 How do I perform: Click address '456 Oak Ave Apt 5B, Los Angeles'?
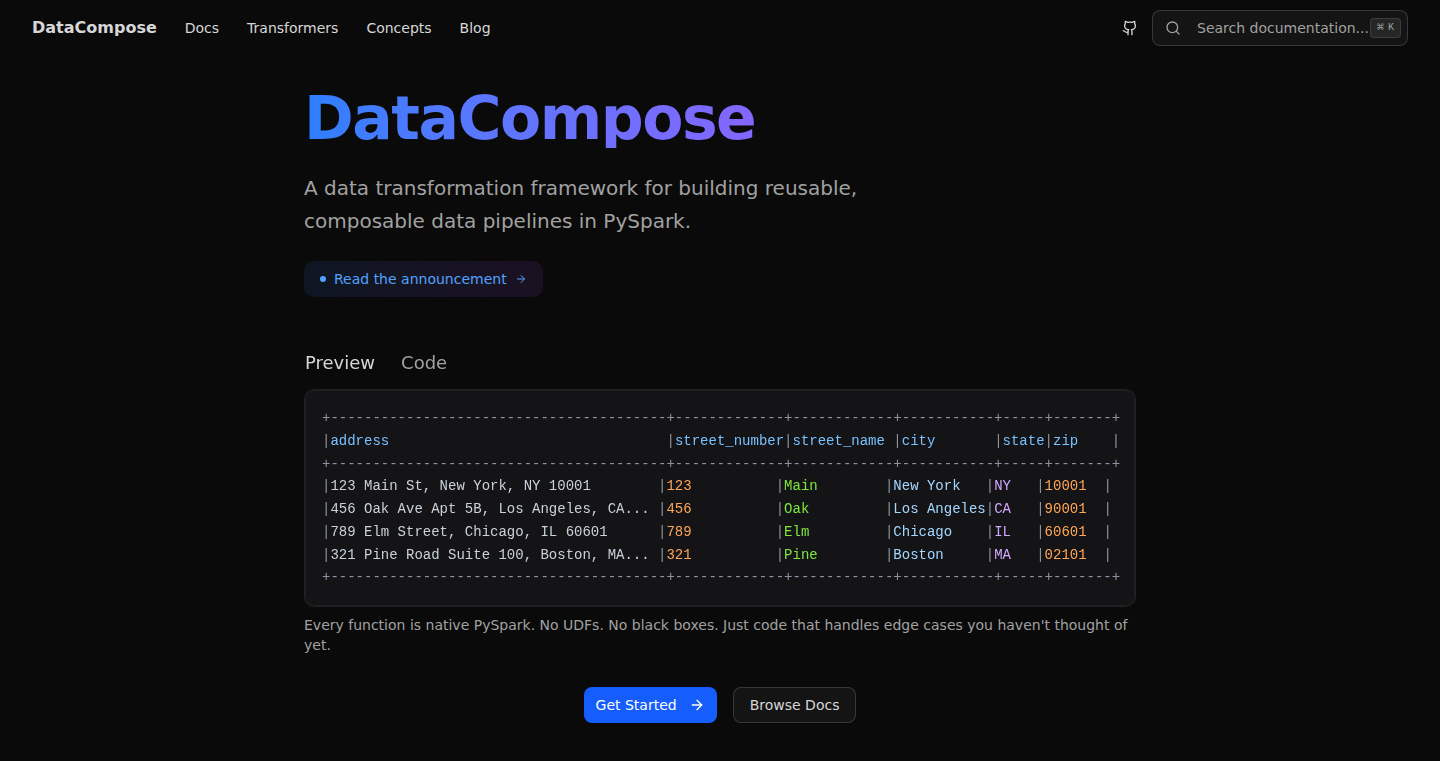click(x=490, y=509)
